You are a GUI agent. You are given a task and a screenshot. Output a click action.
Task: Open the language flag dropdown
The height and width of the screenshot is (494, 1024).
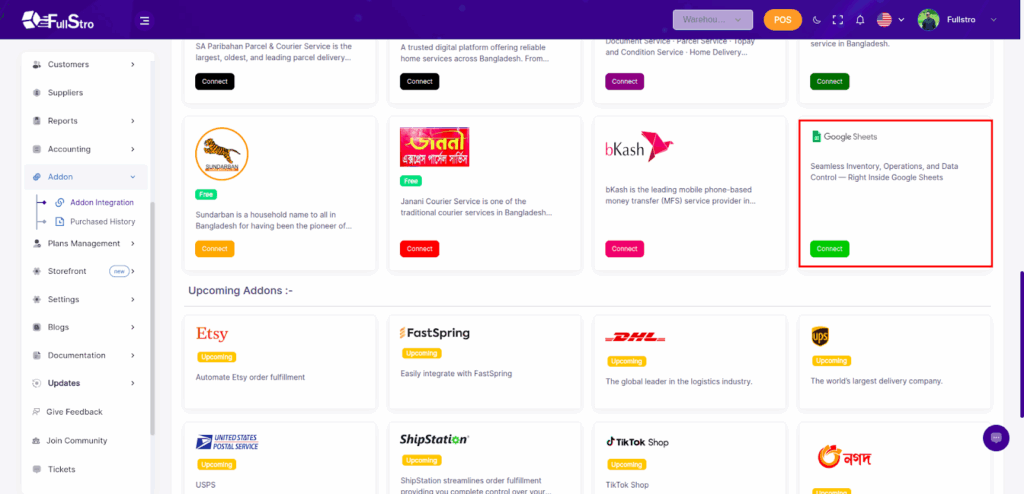coord(890,19)
